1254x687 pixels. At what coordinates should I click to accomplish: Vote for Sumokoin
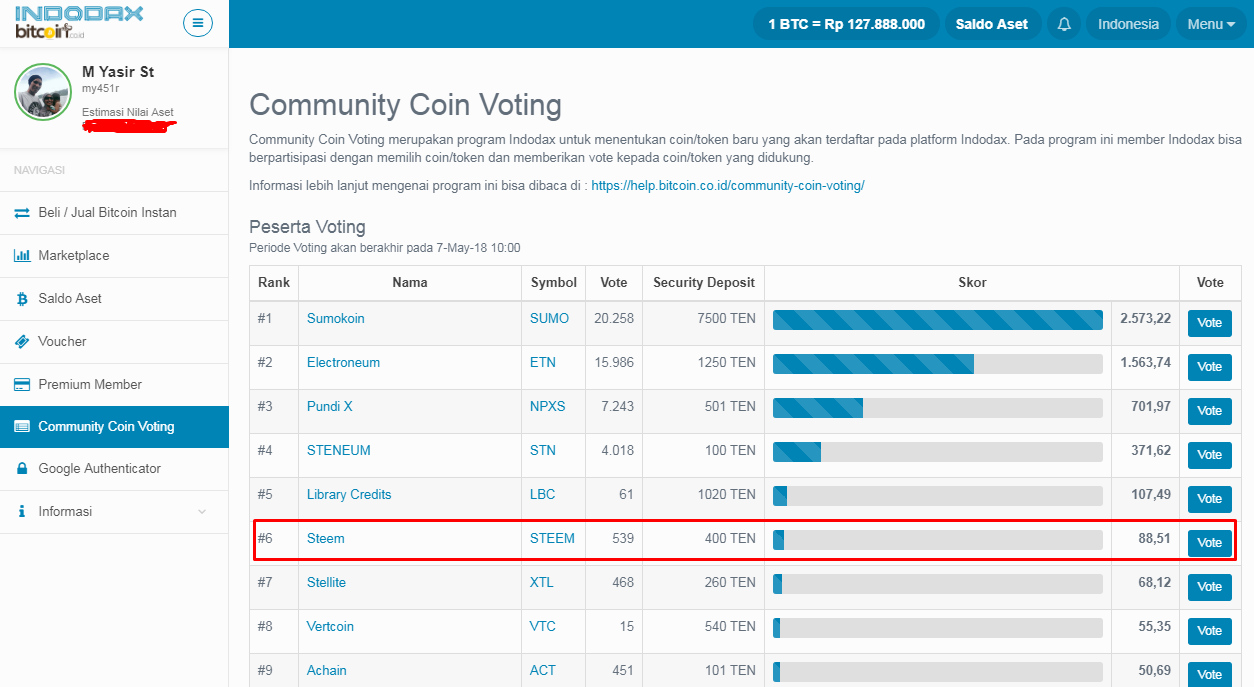[1209, 323]
